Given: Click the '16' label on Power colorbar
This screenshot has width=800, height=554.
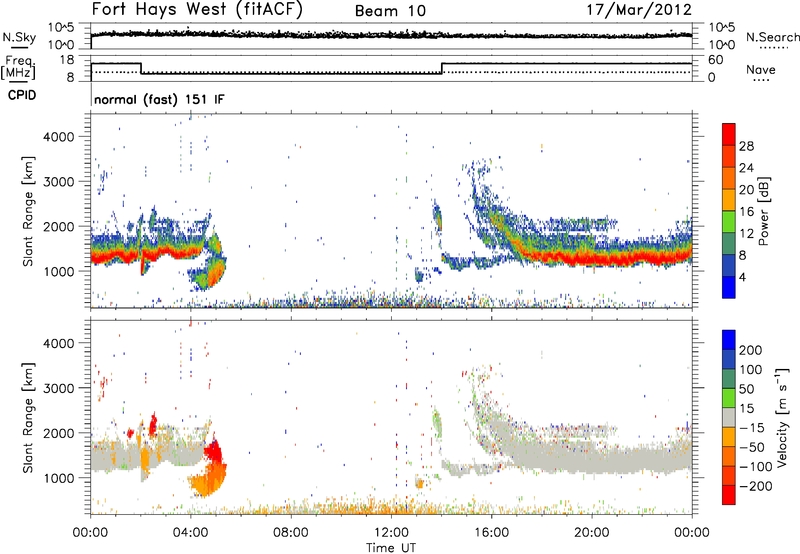Looking at the screenshot, I should click(x=746, y=212).
